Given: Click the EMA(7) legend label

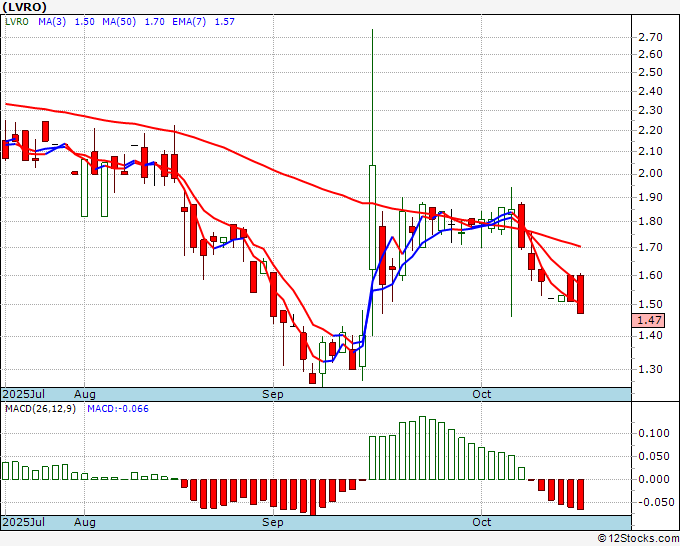Looking at the screenshot, I should point(189,22).
